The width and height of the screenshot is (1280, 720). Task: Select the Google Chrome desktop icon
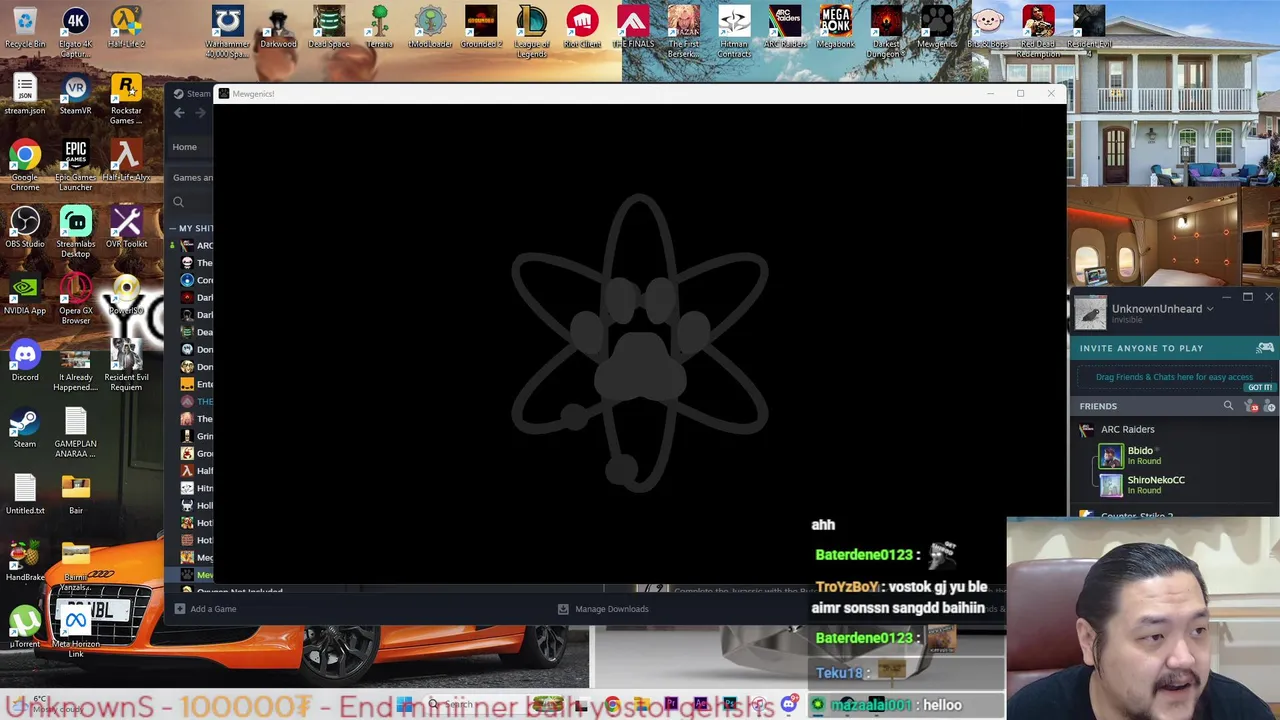[25, 166]
